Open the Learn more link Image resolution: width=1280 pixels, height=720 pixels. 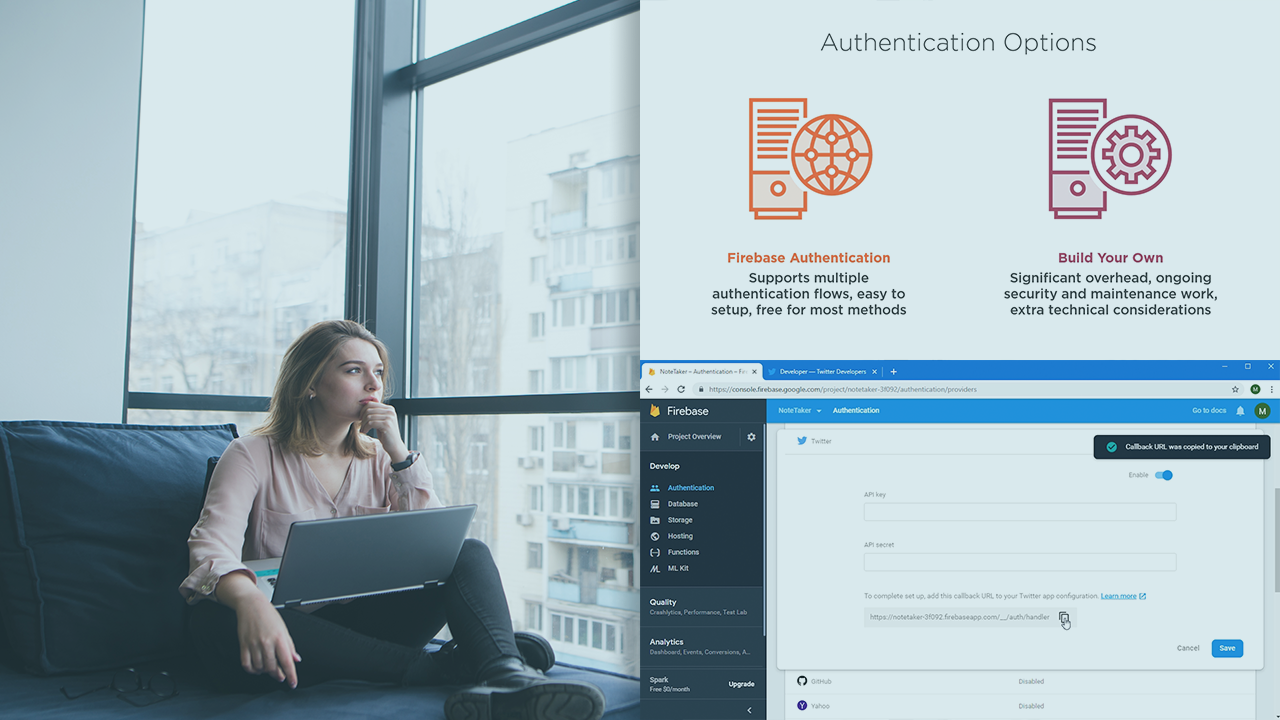[1119, 596]
